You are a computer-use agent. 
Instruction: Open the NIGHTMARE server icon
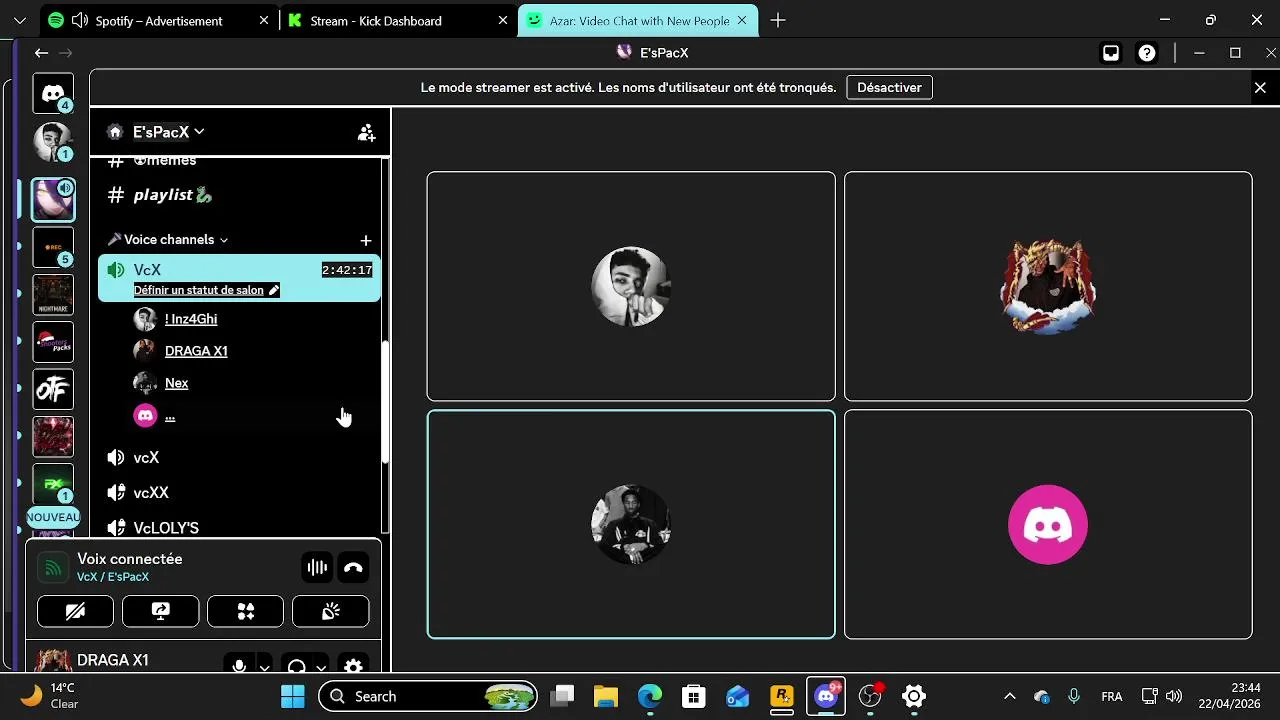53,295
